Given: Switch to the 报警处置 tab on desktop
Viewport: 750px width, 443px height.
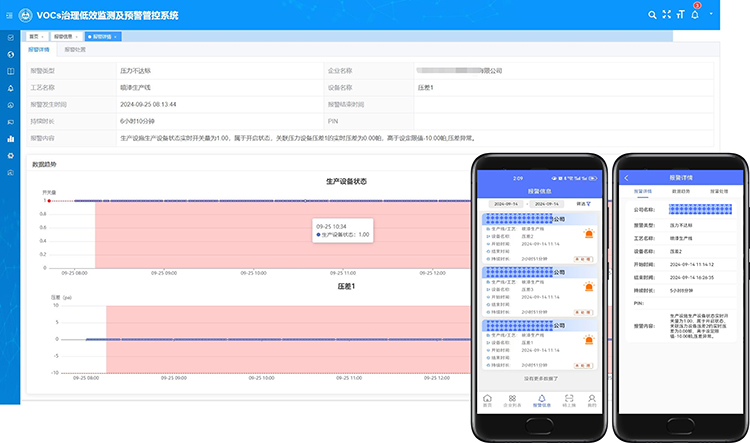Looking at the screenshot, I should coord(75,49).
